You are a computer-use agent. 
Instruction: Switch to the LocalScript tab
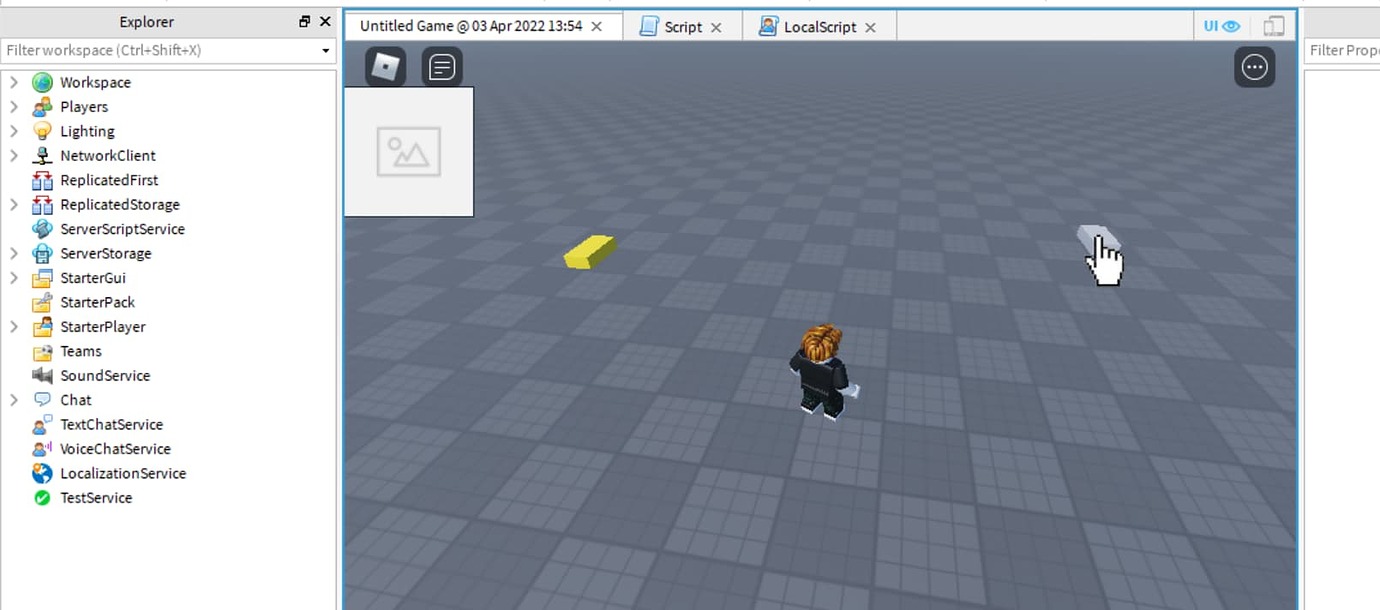point(818,26)
